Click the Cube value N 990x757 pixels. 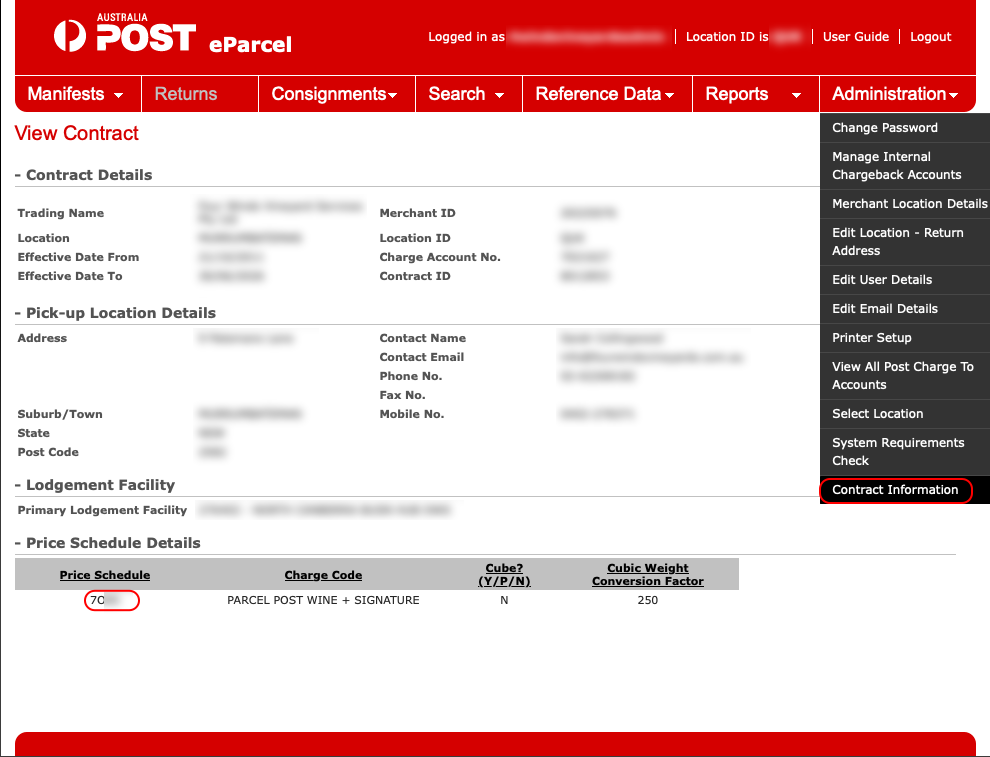click(504, 600)
